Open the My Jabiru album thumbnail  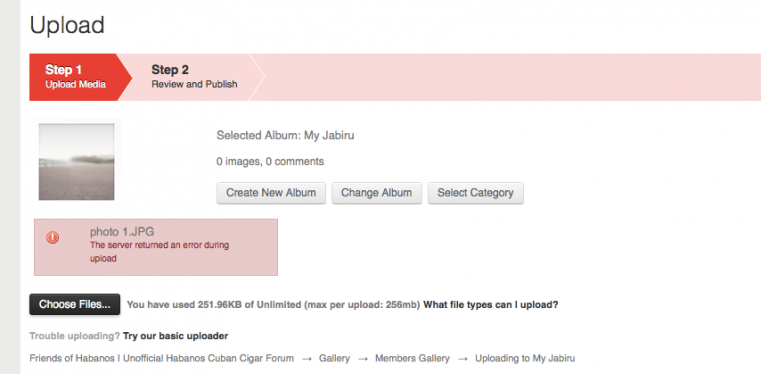coord(77,162)
